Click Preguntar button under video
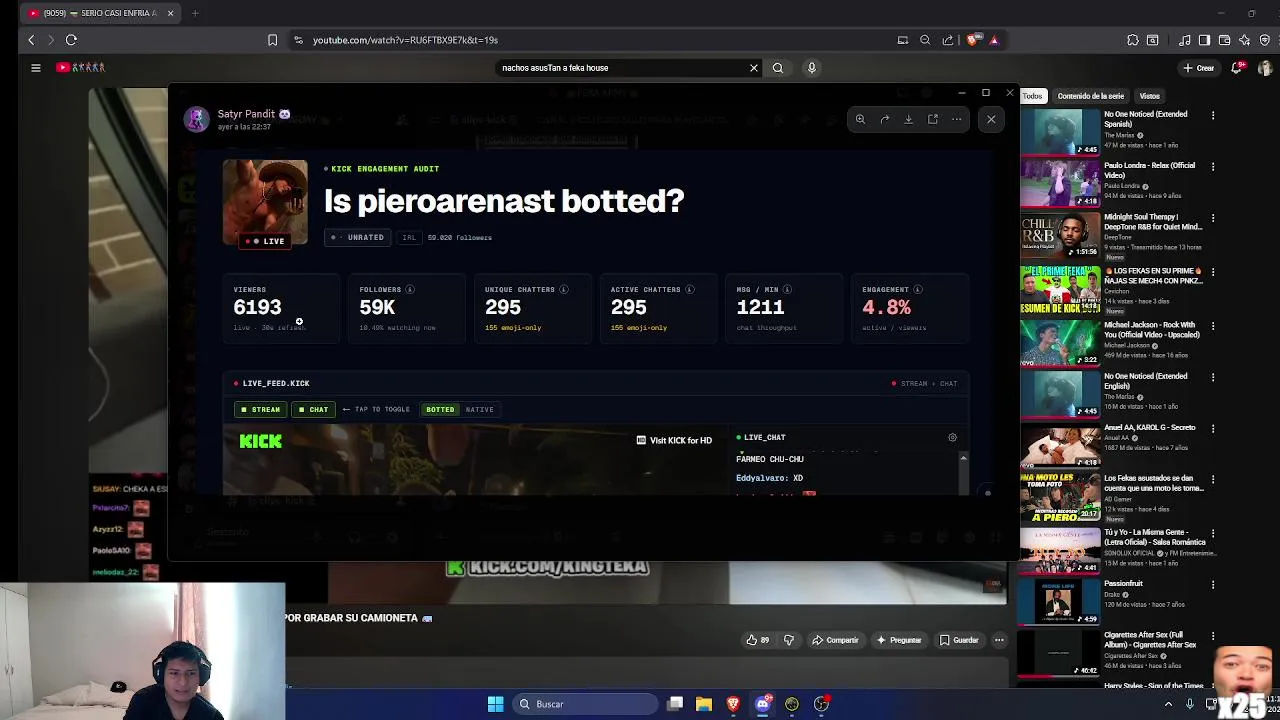This screenshot has height=720, width=1280. click(898, 640)
